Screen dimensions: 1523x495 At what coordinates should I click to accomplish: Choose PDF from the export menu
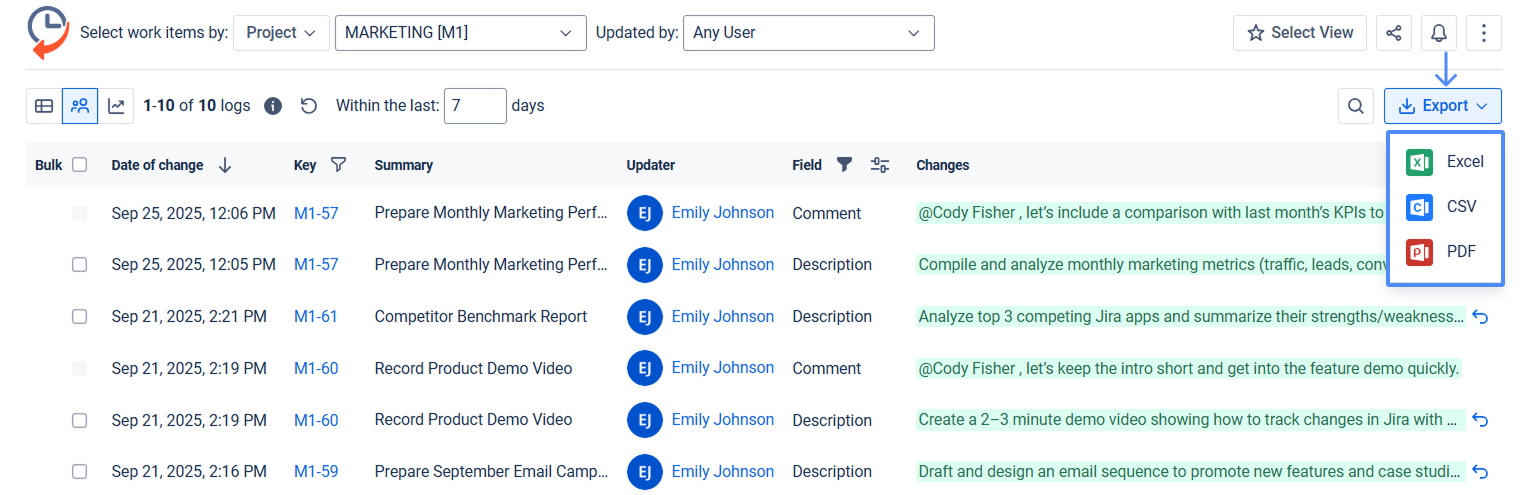click(x=1445, y=252)
